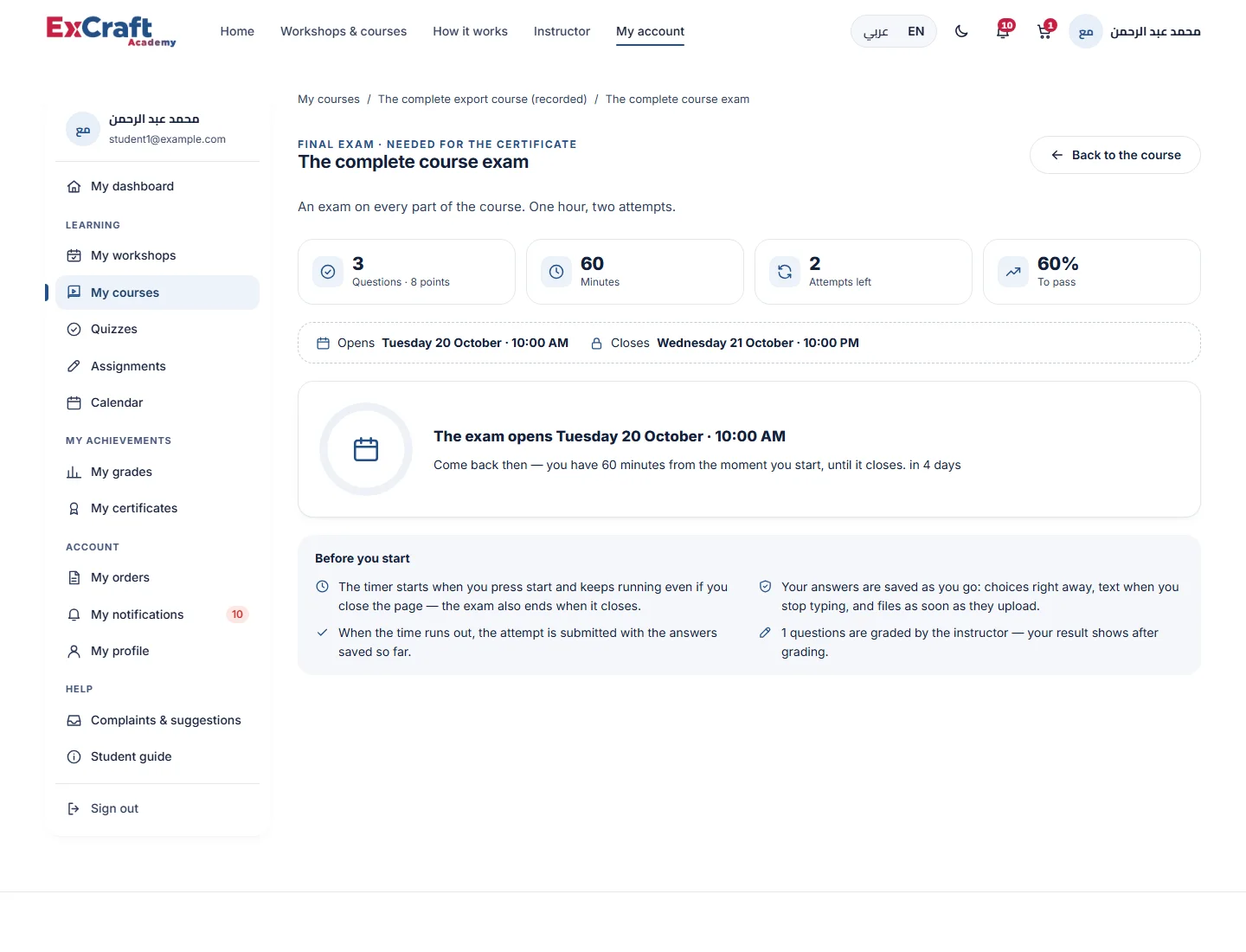Open the How it works page

pyautogui.click(x=470, y=31)
